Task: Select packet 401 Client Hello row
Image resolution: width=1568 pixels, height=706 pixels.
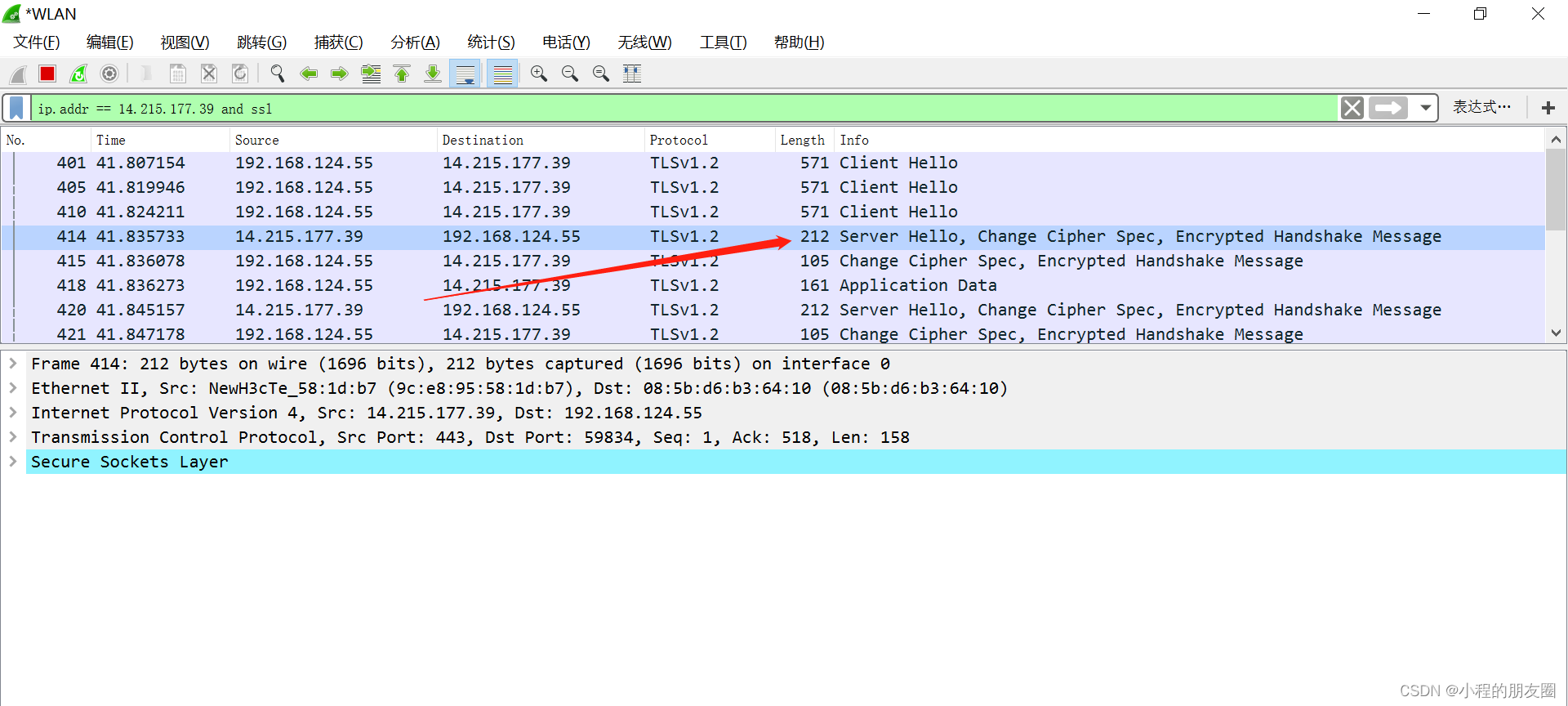Action: click(773, 163)
